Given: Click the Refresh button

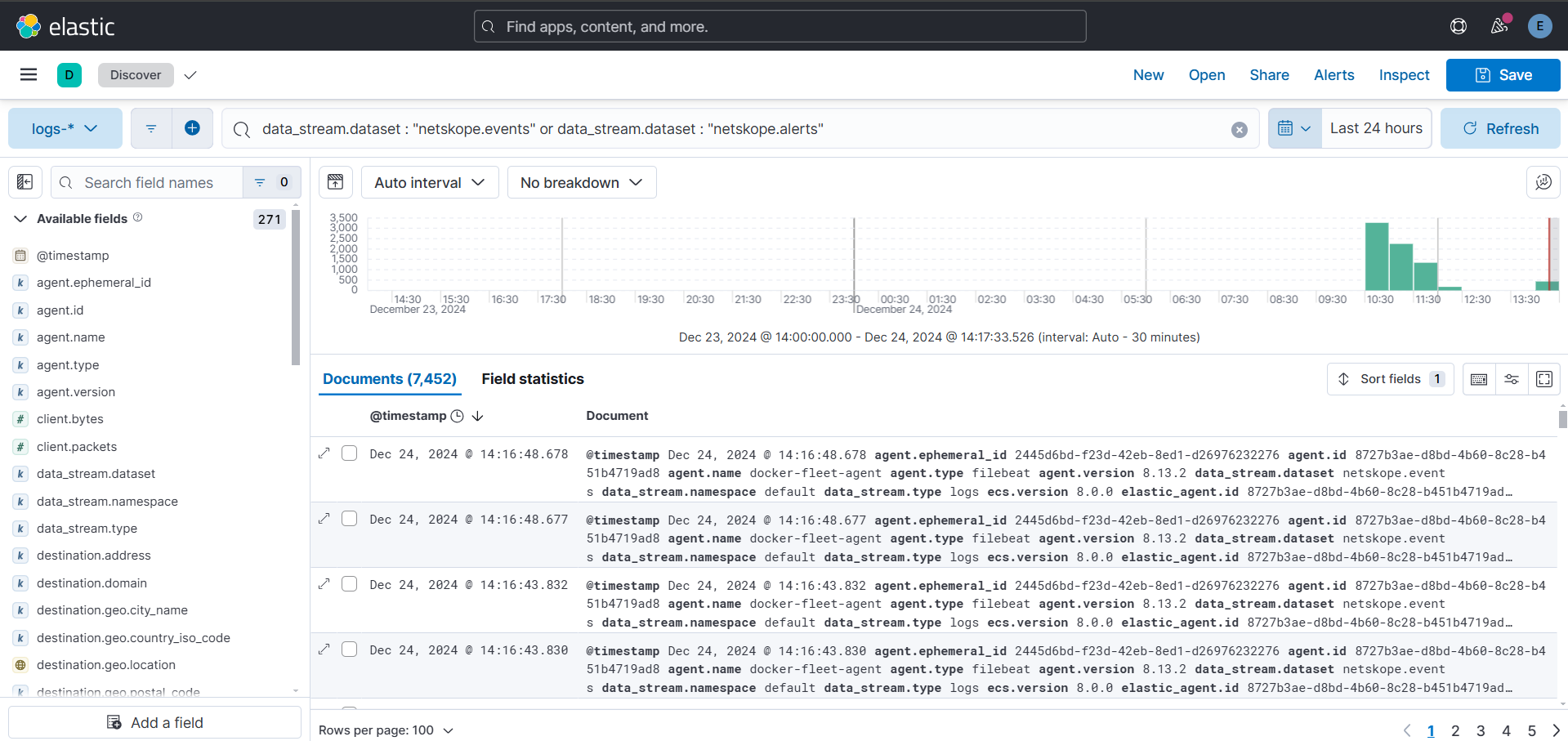Looking at the screenshot, I should pos(1500,128).
